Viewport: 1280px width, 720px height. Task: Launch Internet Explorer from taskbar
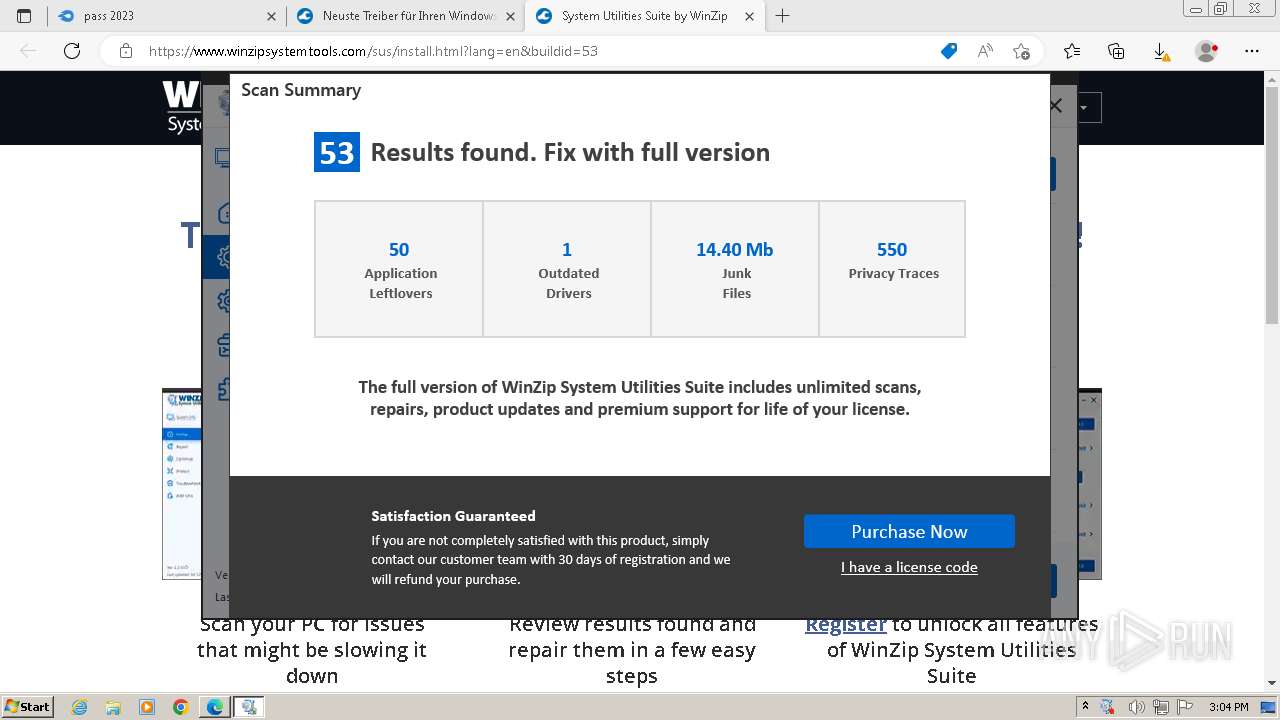tap(80, 707)
